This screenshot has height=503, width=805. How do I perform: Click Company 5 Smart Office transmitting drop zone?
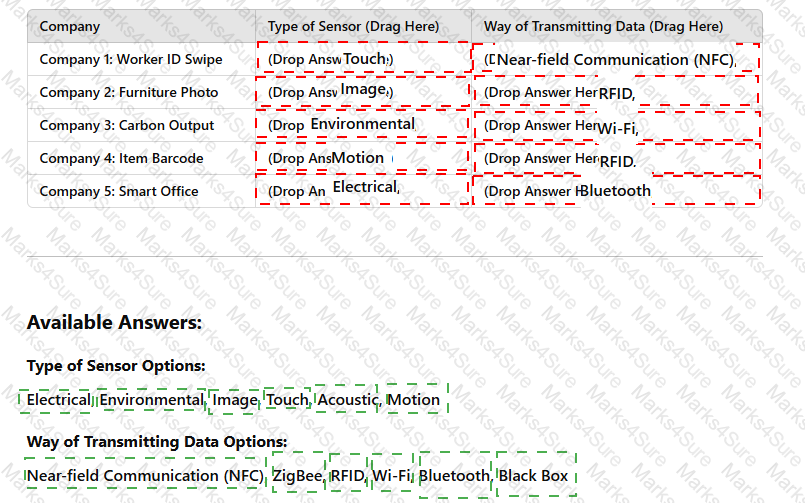pos(617,190)
